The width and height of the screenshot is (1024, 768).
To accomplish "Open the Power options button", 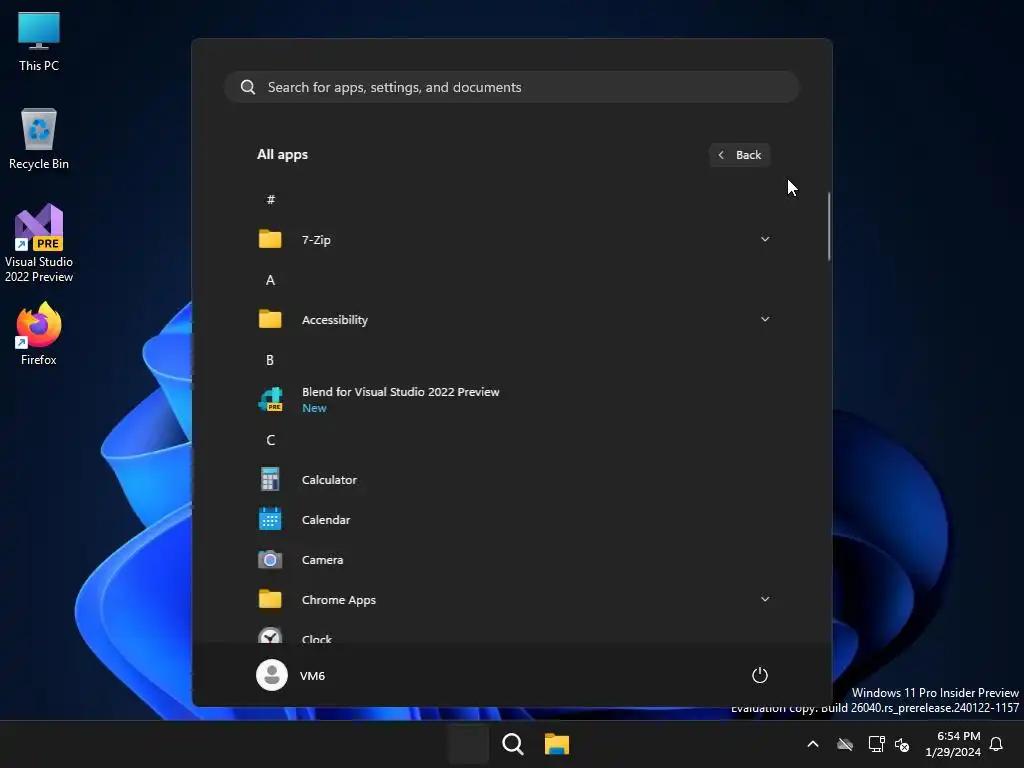I will click(760, 675).
